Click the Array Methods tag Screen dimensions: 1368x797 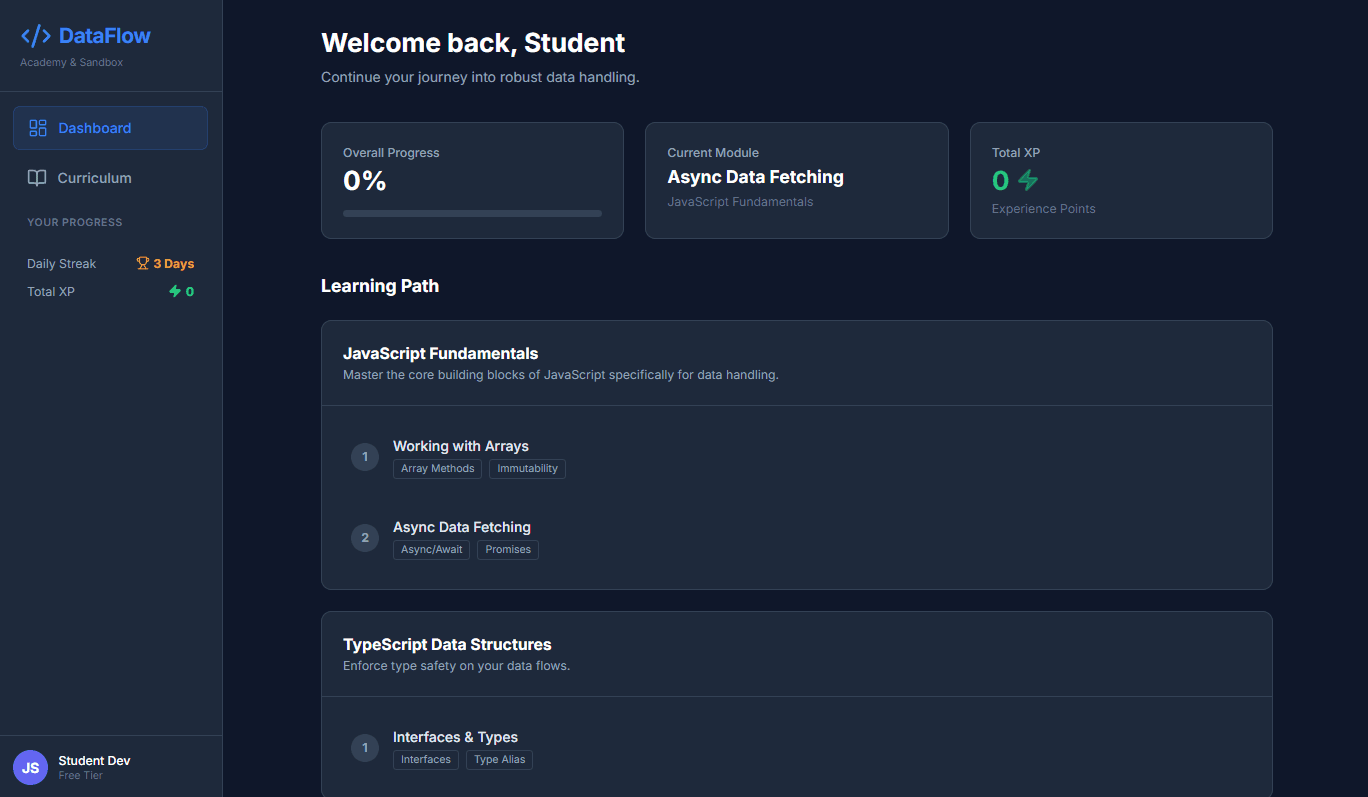point(437,468)
